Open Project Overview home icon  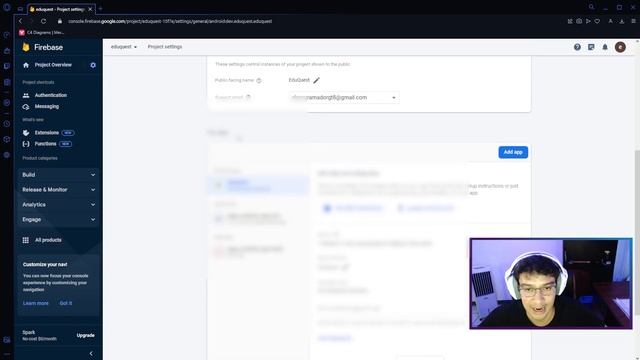tap(26, 65)
